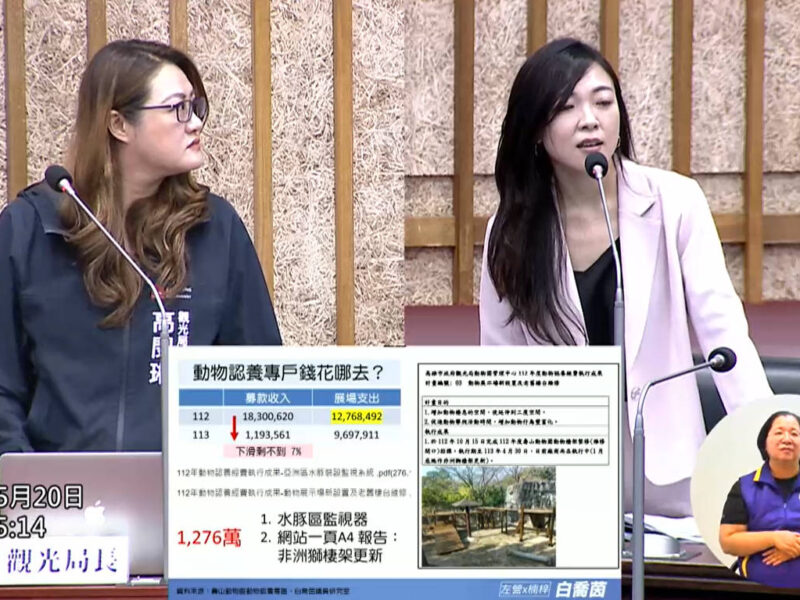Click the 白喬茵 name banner
This screenshot has width=800, height=600.
point(581,590)
